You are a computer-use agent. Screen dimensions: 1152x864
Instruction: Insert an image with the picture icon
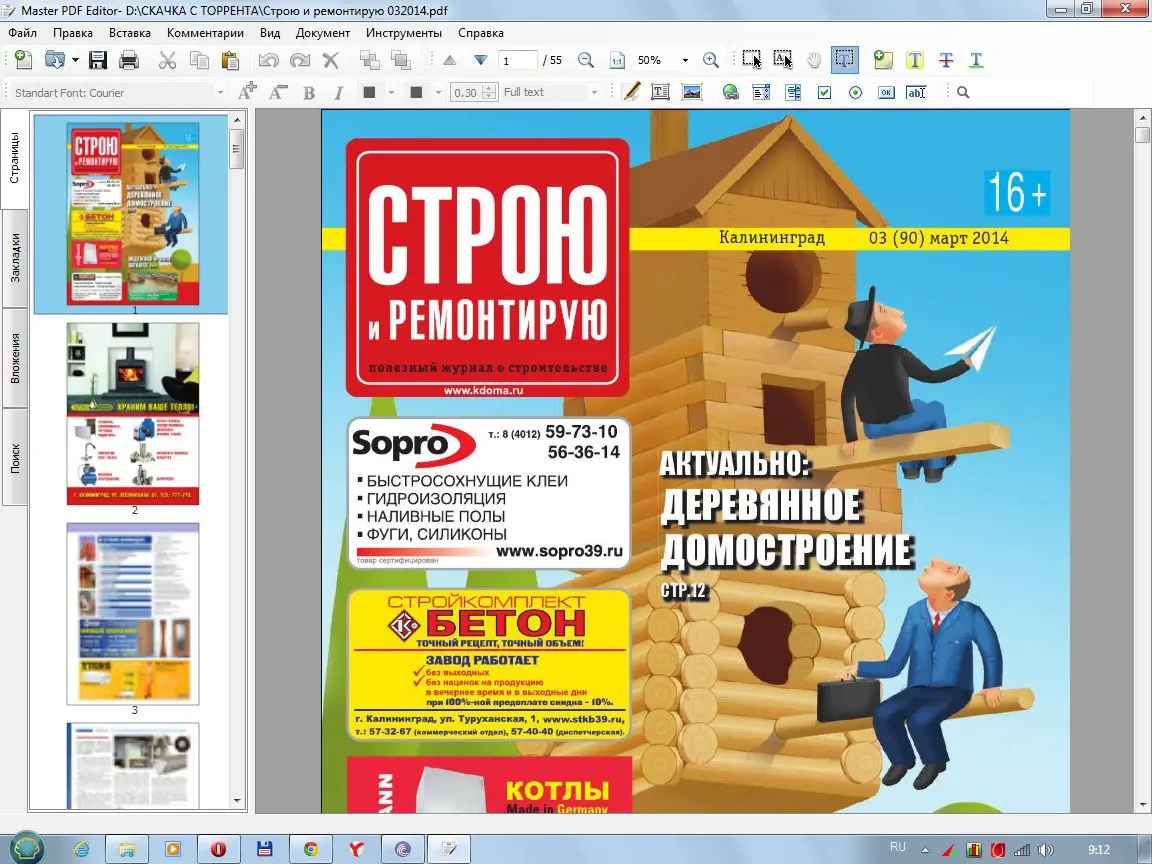click(691, 92)
